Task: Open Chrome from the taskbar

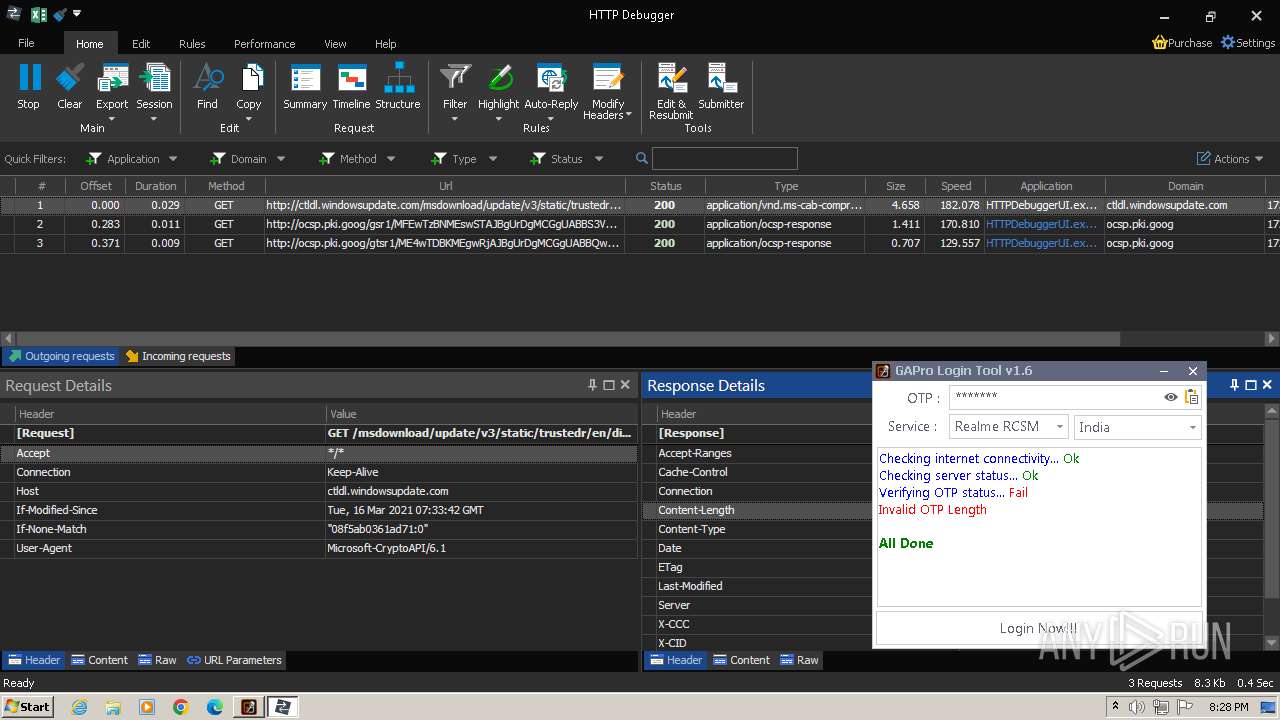Action: coord(181,707)
